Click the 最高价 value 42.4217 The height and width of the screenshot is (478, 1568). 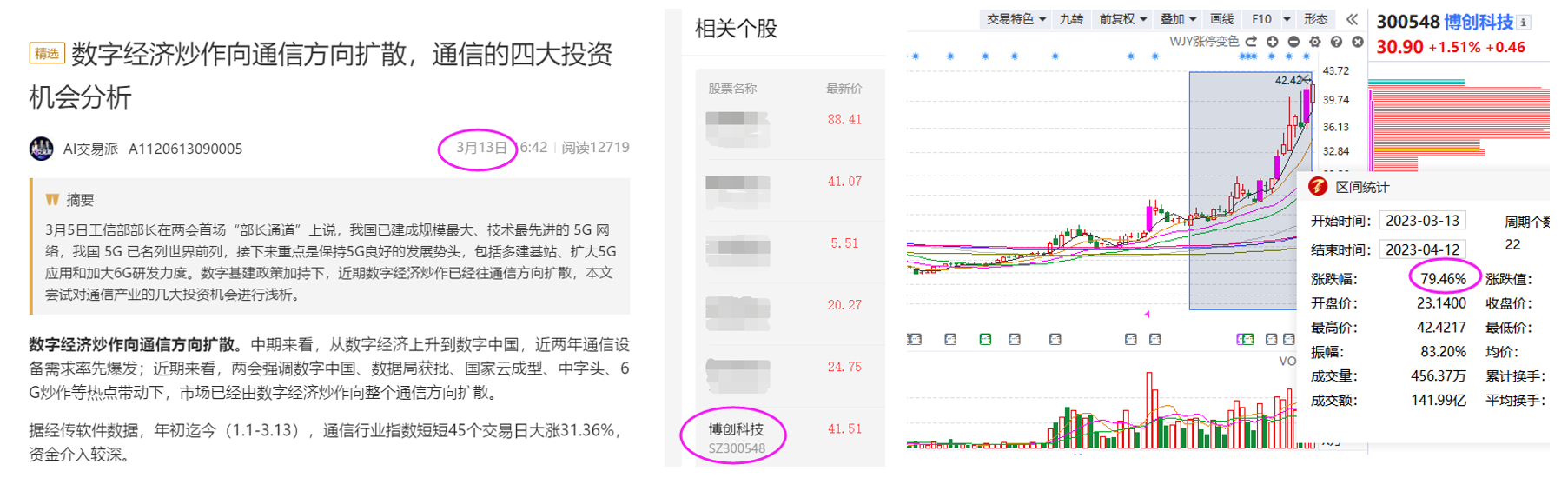coord(1441,328)
